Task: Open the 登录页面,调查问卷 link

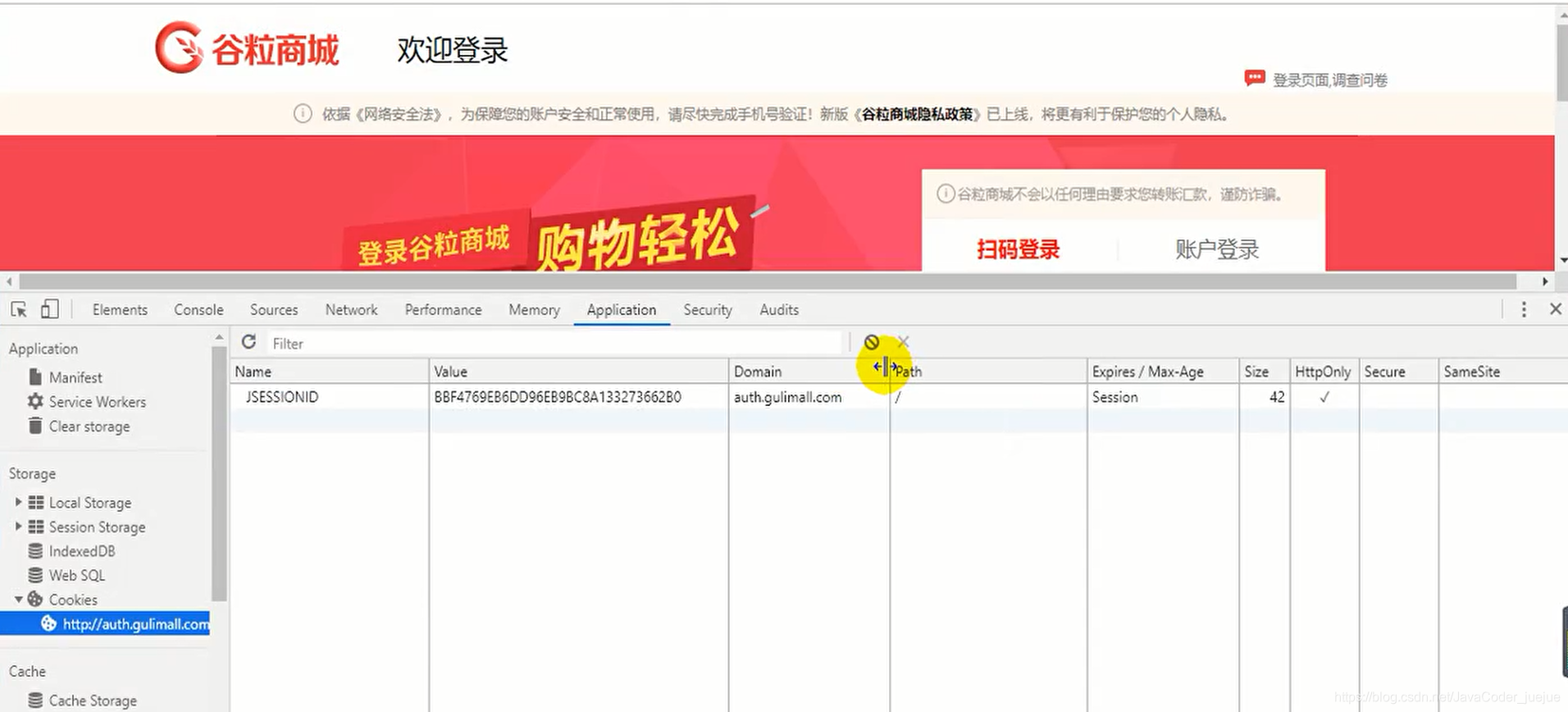Action: pos(1329,80)
